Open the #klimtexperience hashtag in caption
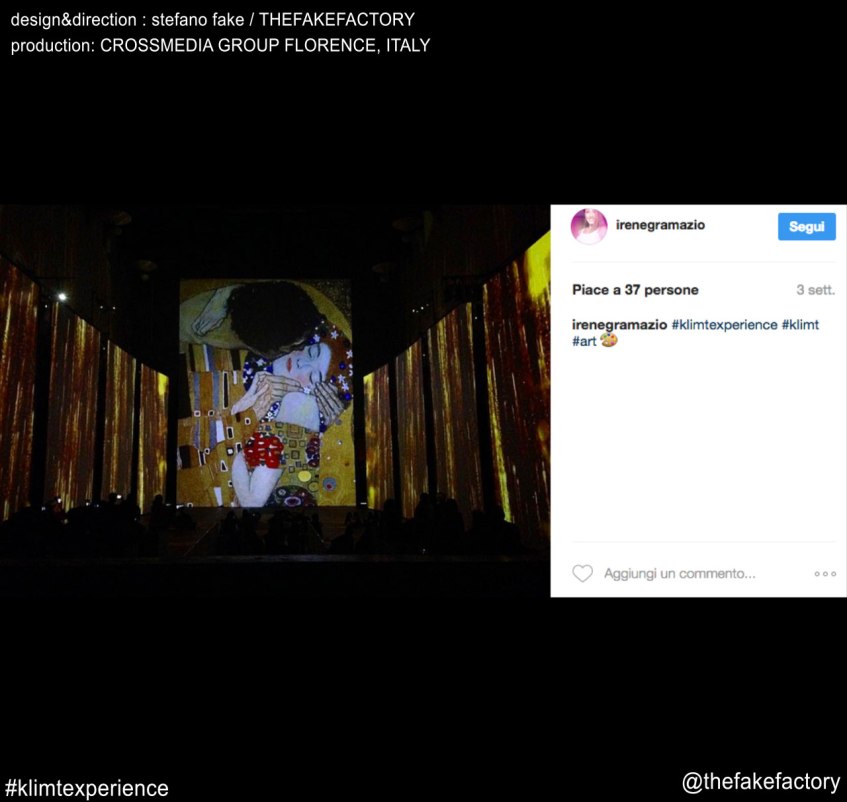Screen dimensions: 847x802 point(724,325)
